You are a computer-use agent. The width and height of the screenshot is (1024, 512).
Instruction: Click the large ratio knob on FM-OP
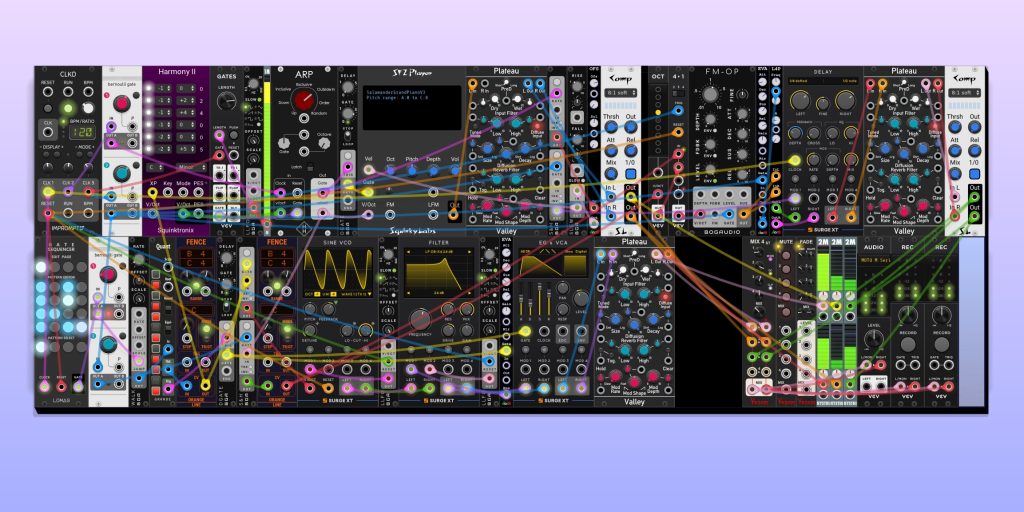click(711, 95)
